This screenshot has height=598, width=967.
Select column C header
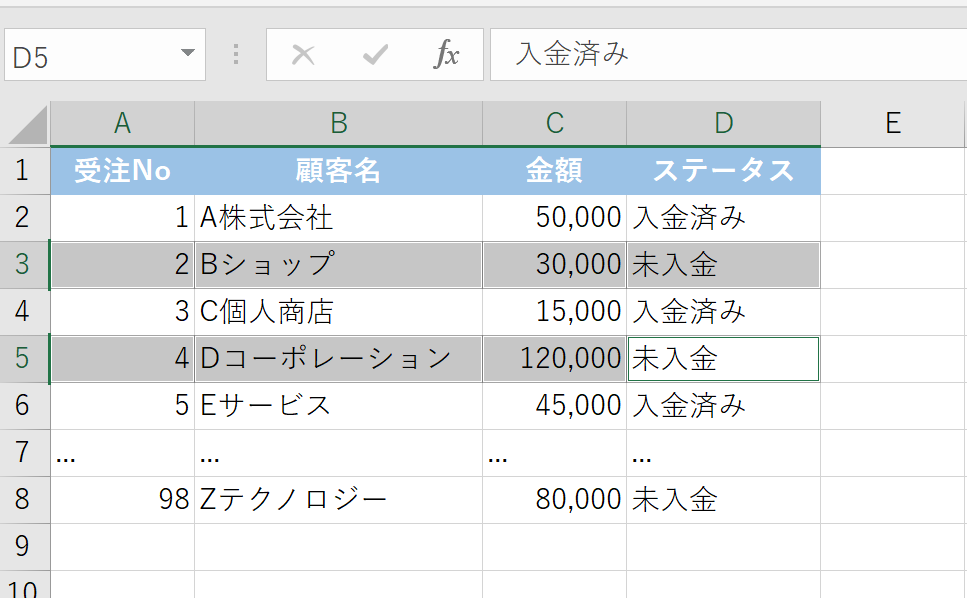click(x=554, y=123)
